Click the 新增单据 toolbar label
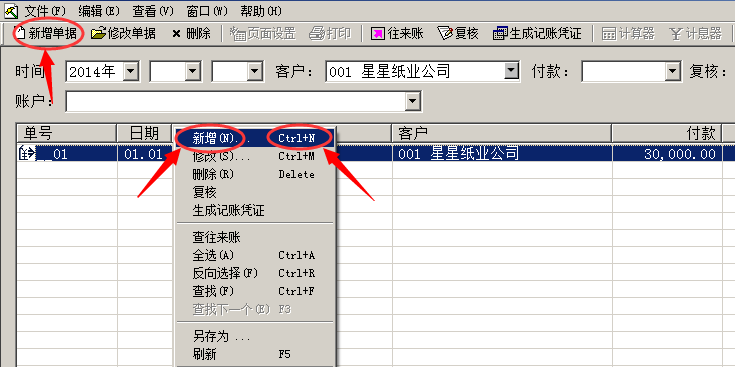 click(x=52, y=34)
